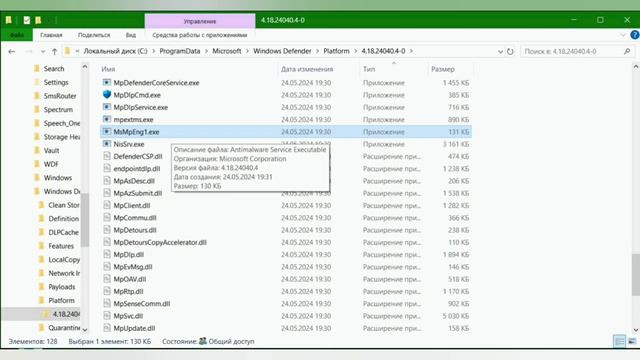Screen dimensions: 640x360
Task: Select MpDlpCmd.exe shield icon
Action: 107,95
